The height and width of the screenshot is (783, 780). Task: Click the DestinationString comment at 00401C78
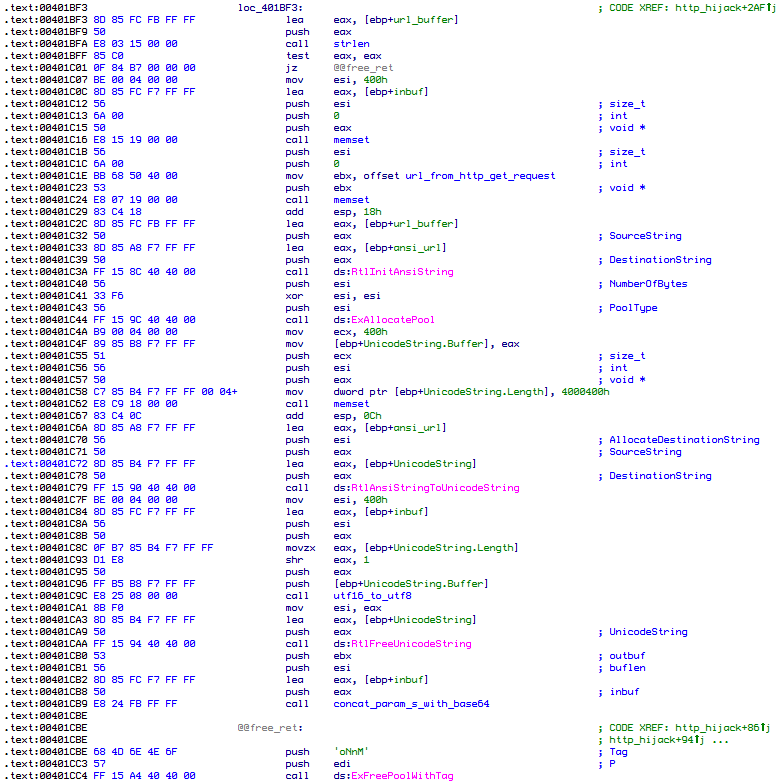[660, 475]
